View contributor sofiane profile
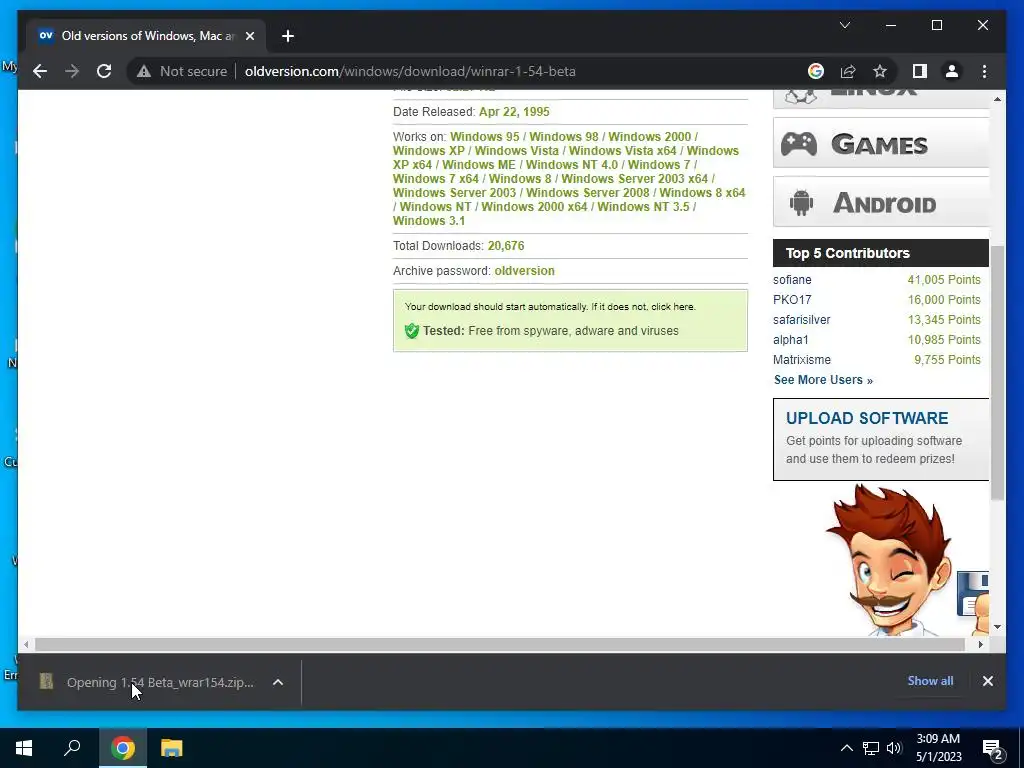Image resolution: width=1024 pixels, height=768 pixels. 792,280
